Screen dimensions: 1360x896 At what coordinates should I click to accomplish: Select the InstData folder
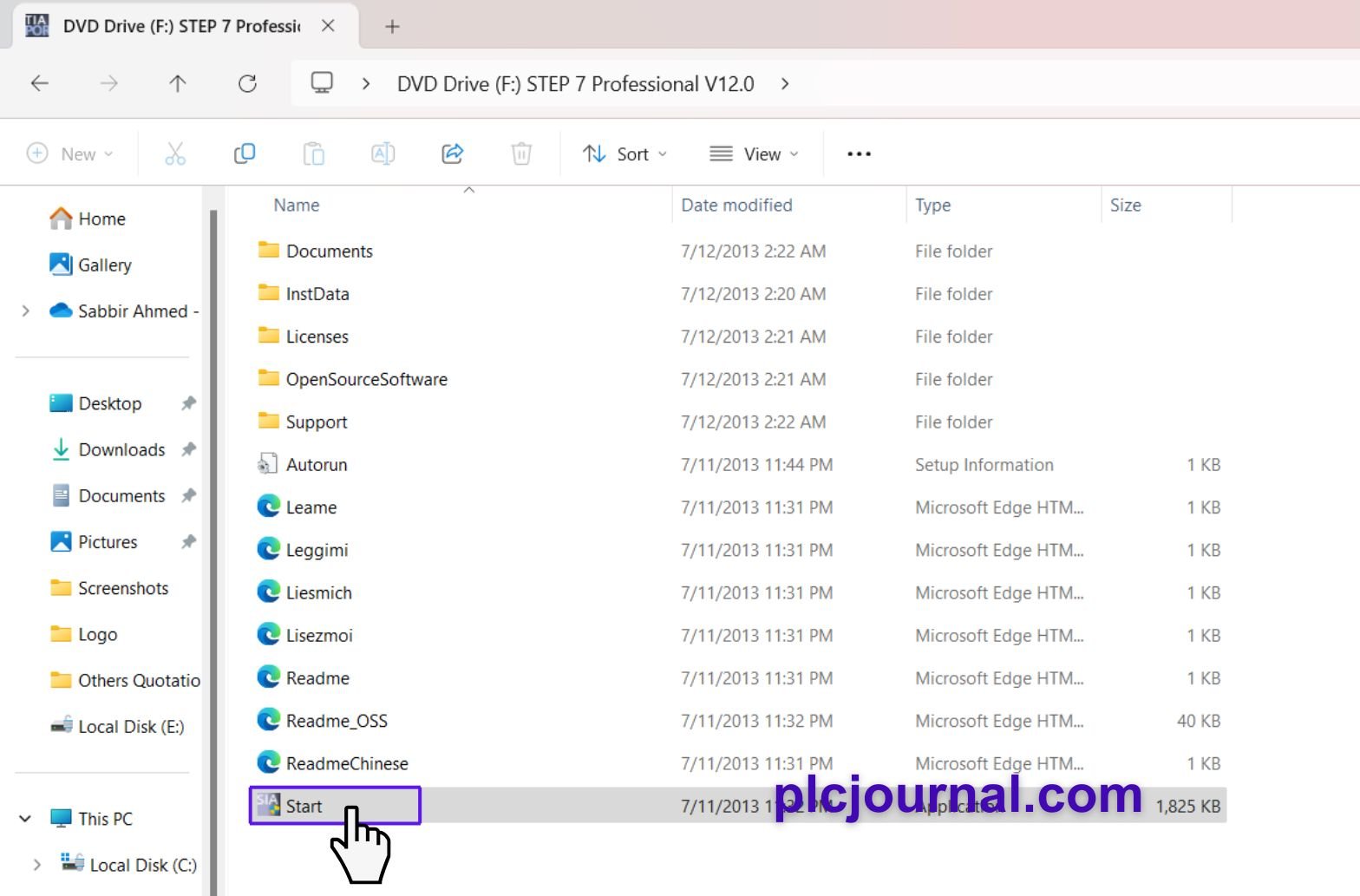click(x=304, y=293)
